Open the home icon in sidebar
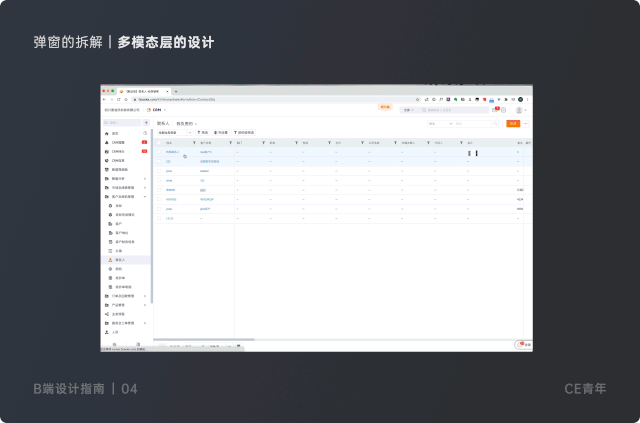 pyautogui.click(x=107, y=134)
